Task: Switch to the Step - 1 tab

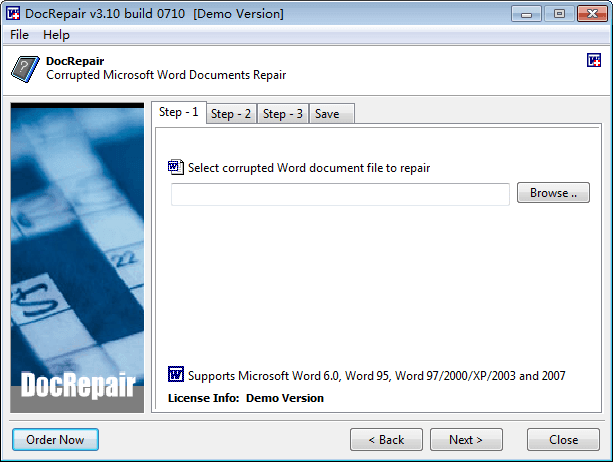Action: (179, 113)
